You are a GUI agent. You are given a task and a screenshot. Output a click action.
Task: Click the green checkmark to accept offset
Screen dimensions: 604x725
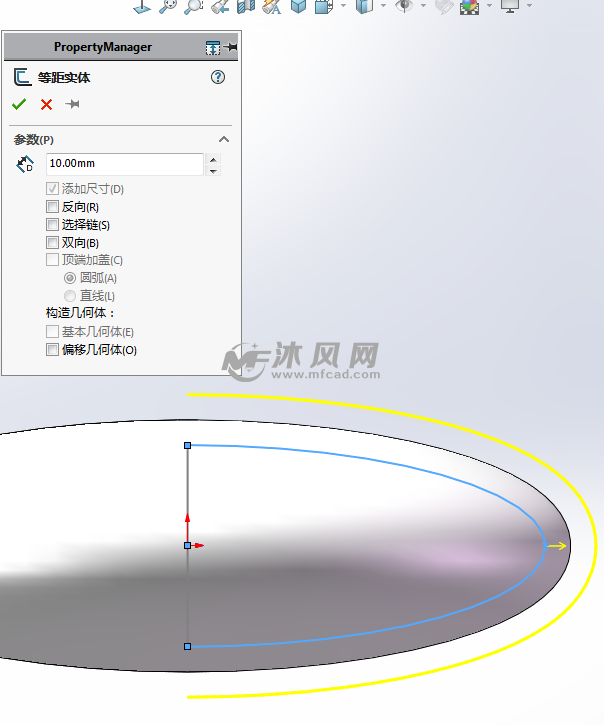pyautogui.click(x=19, y=104)
